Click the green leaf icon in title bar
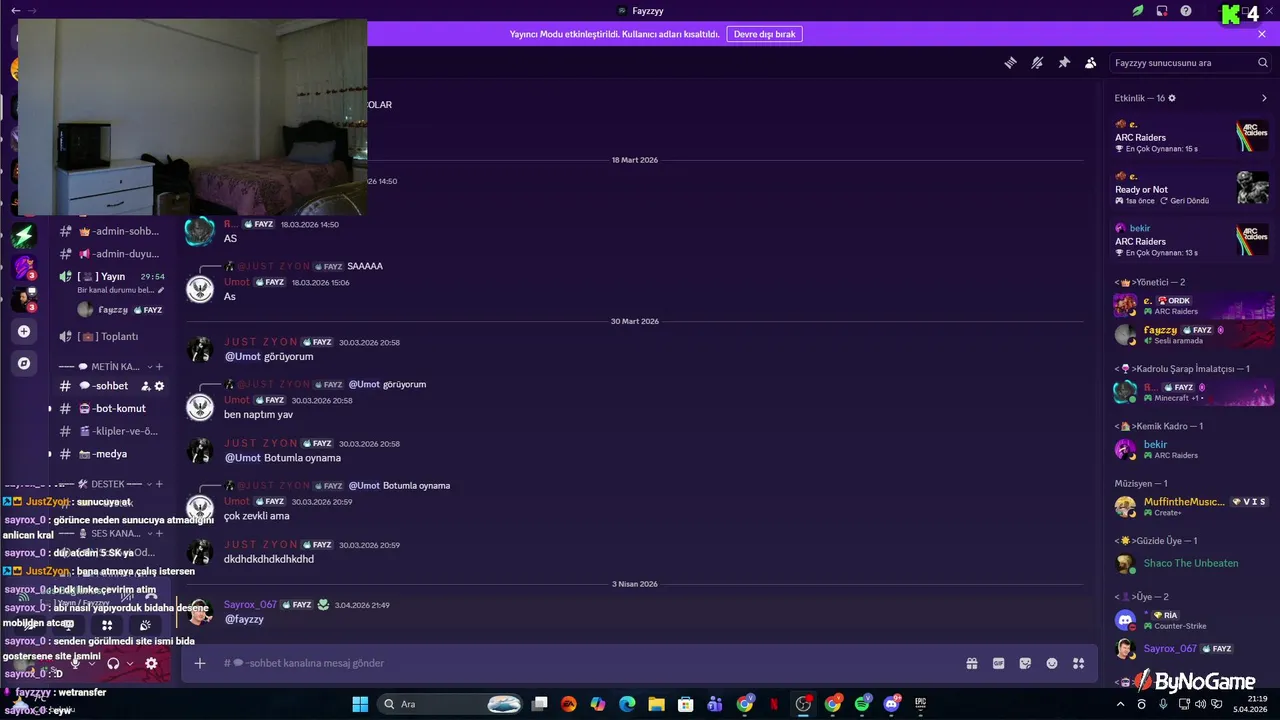1280x720 pixels. coord(1138,11)
